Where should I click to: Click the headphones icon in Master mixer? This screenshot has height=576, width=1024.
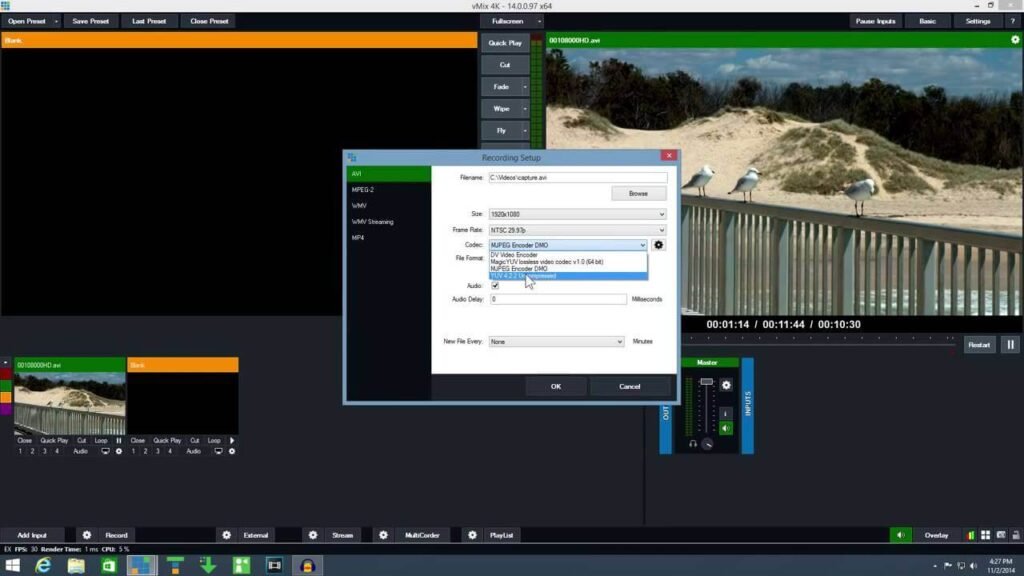(x=693, y=443)
